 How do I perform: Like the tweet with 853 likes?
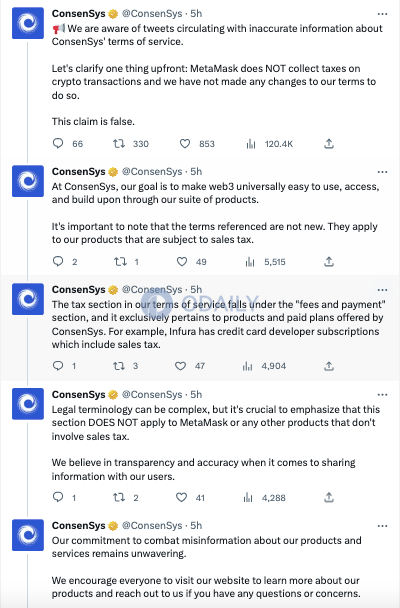tap(185, 143)
